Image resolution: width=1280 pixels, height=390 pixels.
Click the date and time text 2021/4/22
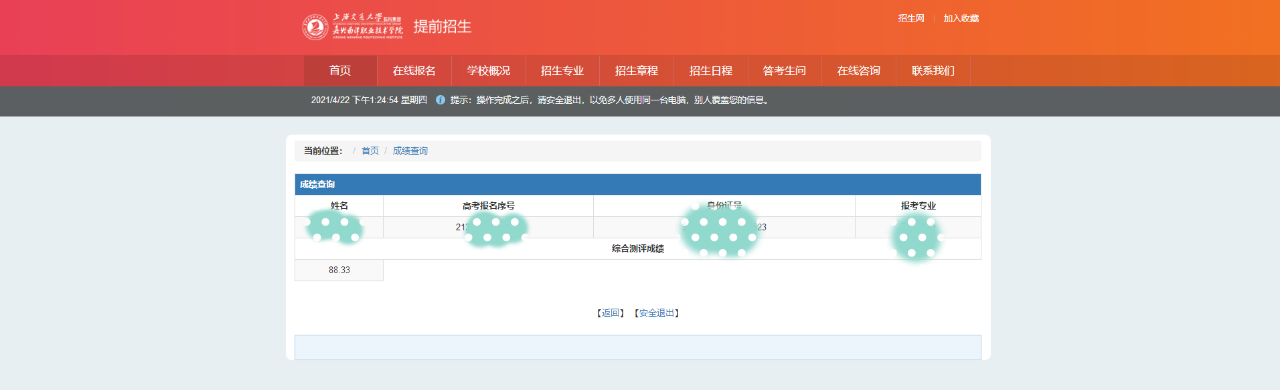pos(369,100)
